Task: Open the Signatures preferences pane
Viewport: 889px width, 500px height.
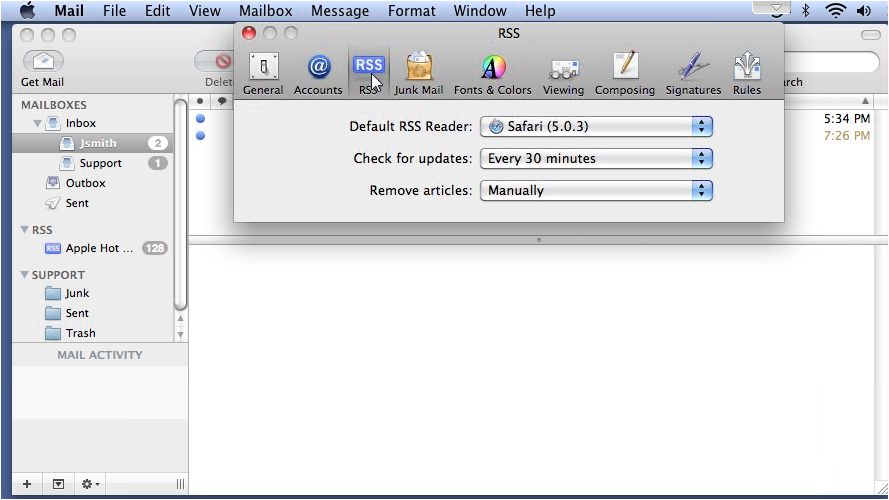Action: [693, 74]
